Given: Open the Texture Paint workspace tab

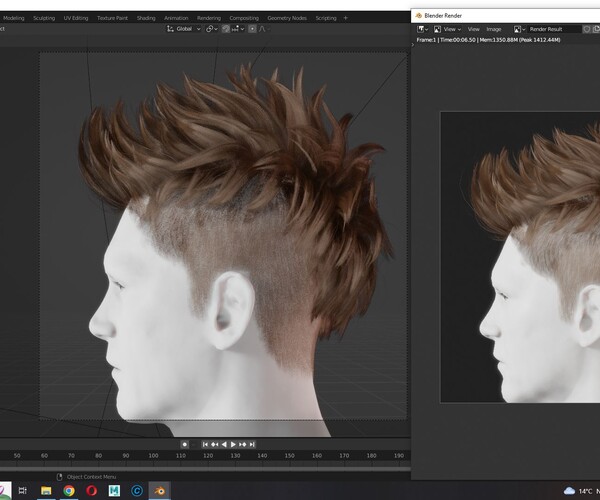Looking at the screenshot, I should (112, 18).
